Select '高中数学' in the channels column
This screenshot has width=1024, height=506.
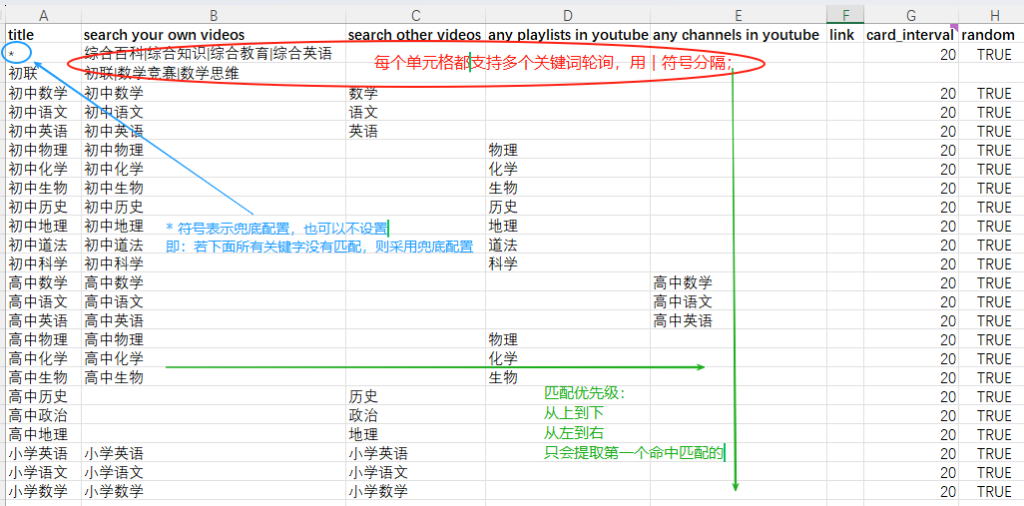(738, 283)
